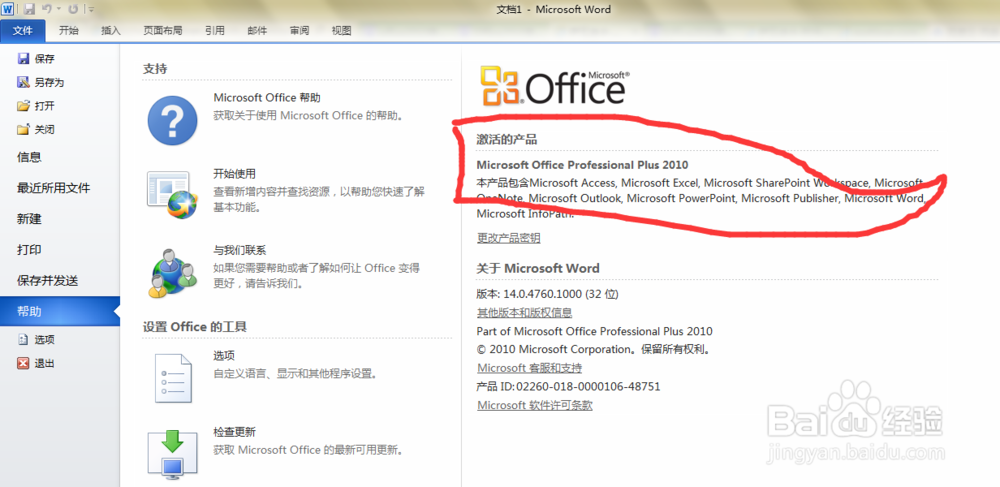Switch to the 开始 ribbon tab
1000x487 pixels.
(69, 30)
